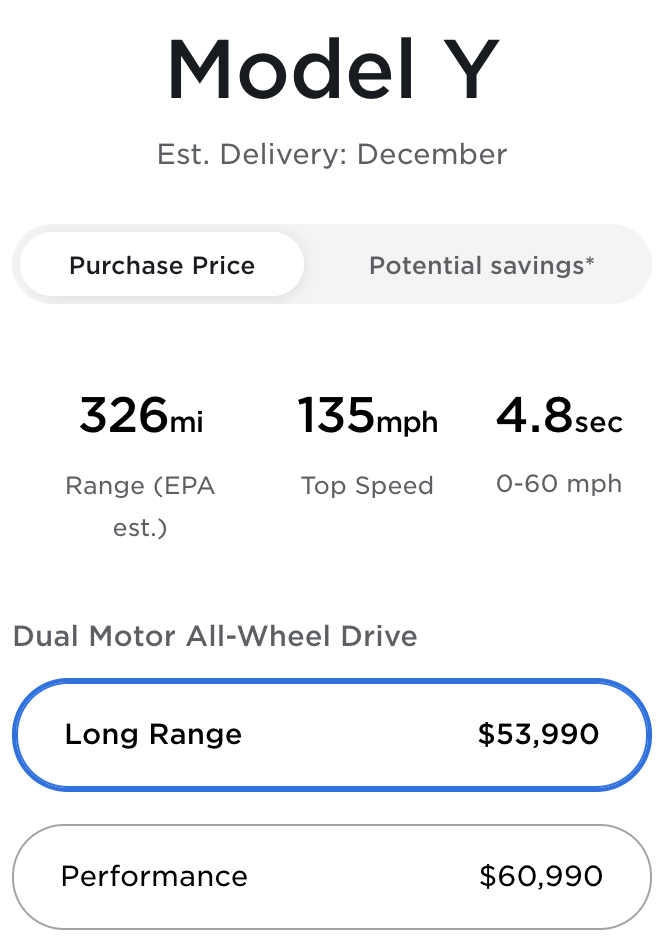Click the Model Y heading
Screen dimensions: 668x950
point(332,70)
